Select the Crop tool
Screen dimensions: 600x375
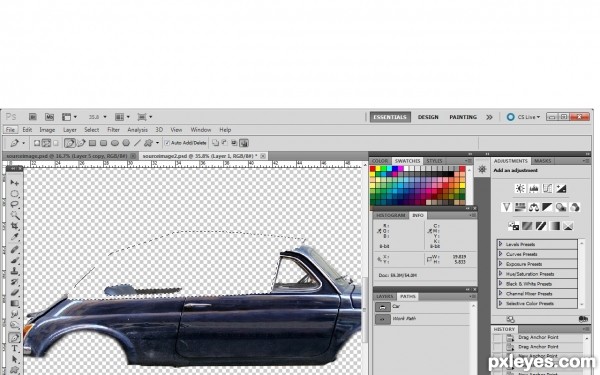tap(15, 226)
